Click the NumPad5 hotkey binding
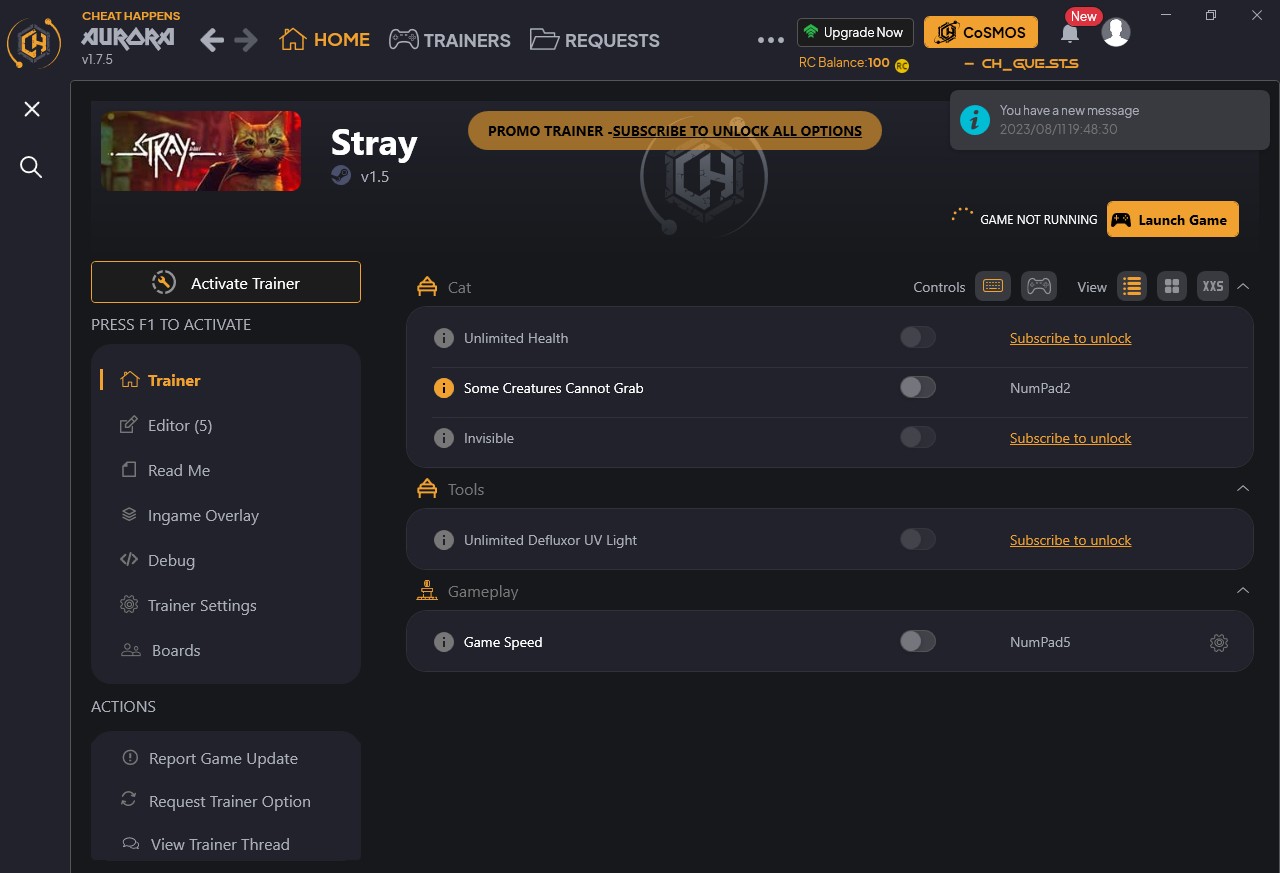Screen dimensions: 1280x873 click(1040, 642)
